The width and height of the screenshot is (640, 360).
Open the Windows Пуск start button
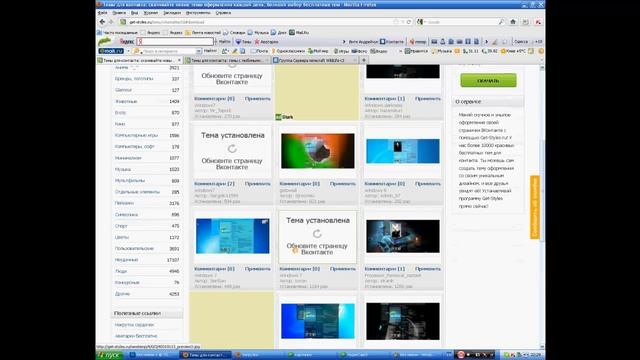point(109,355)
